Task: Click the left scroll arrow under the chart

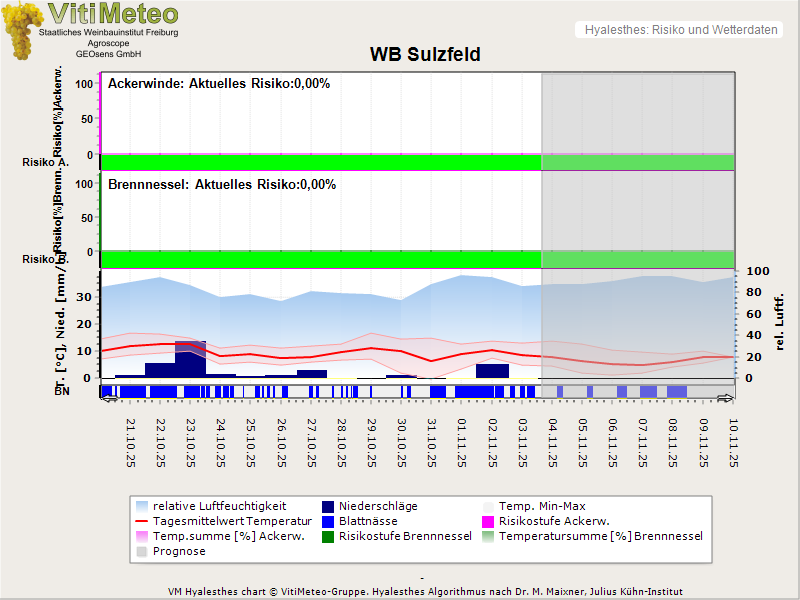Action: click(109, 398)
